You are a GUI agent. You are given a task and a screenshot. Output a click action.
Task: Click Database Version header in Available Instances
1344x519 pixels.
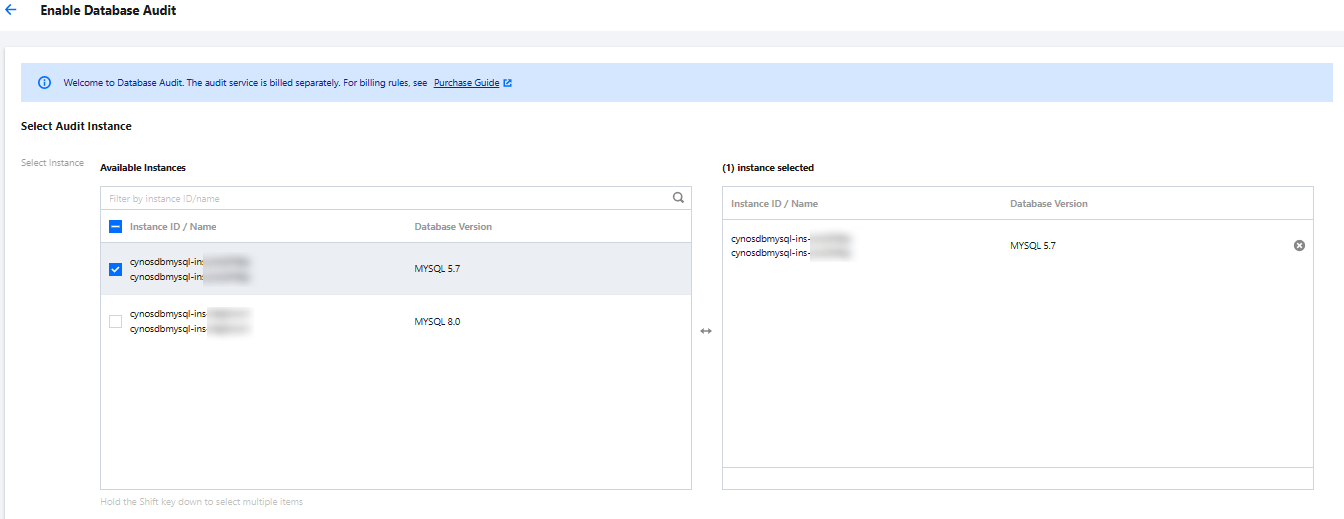point(453,227)
